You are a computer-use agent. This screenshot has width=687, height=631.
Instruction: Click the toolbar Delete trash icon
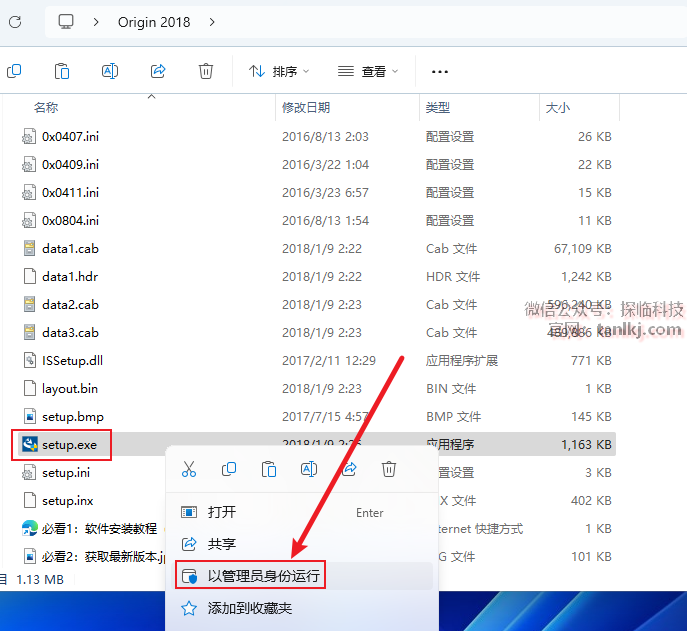pyautogui.click(x=206, y=71)
